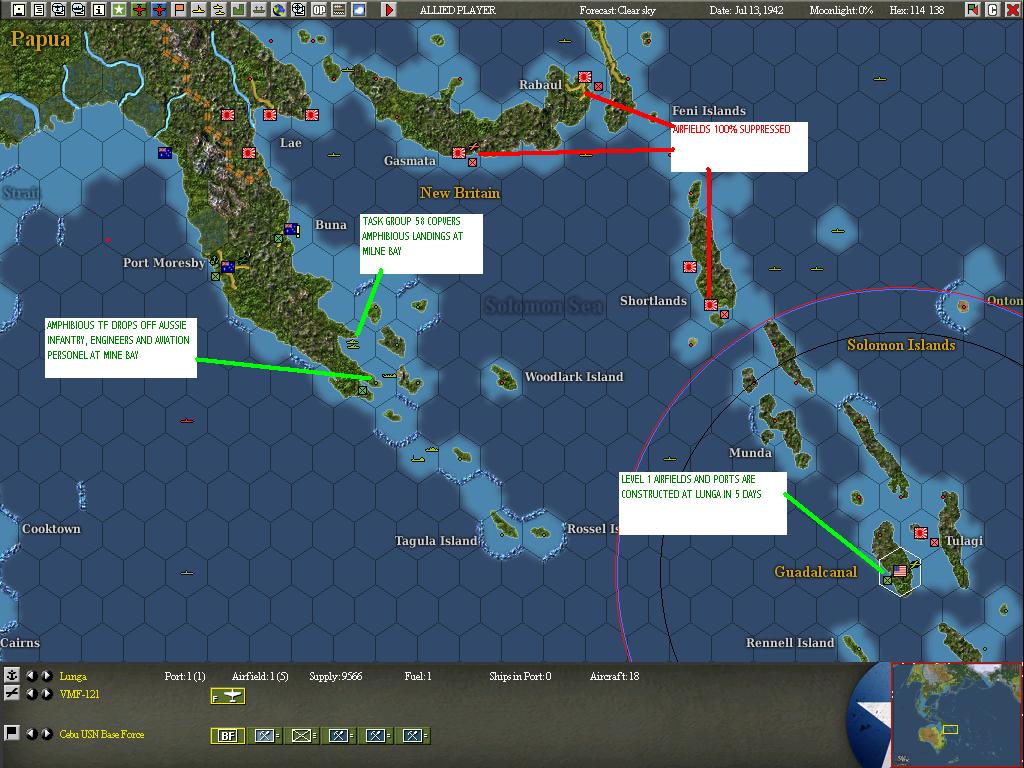The height and width of the screenshot is (768, 1024).
Task: Click 'Date: Jul 13, 1942' status text
Action: click(746, 10)
